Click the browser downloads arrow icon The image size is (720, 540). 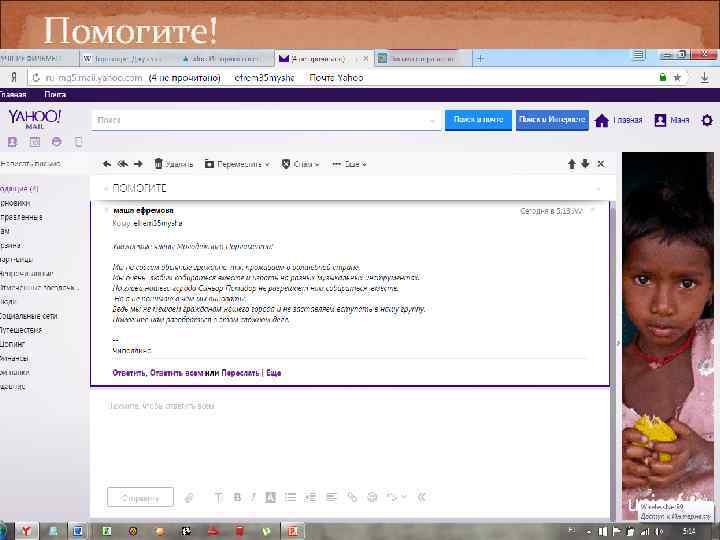(x=704, y=78)
